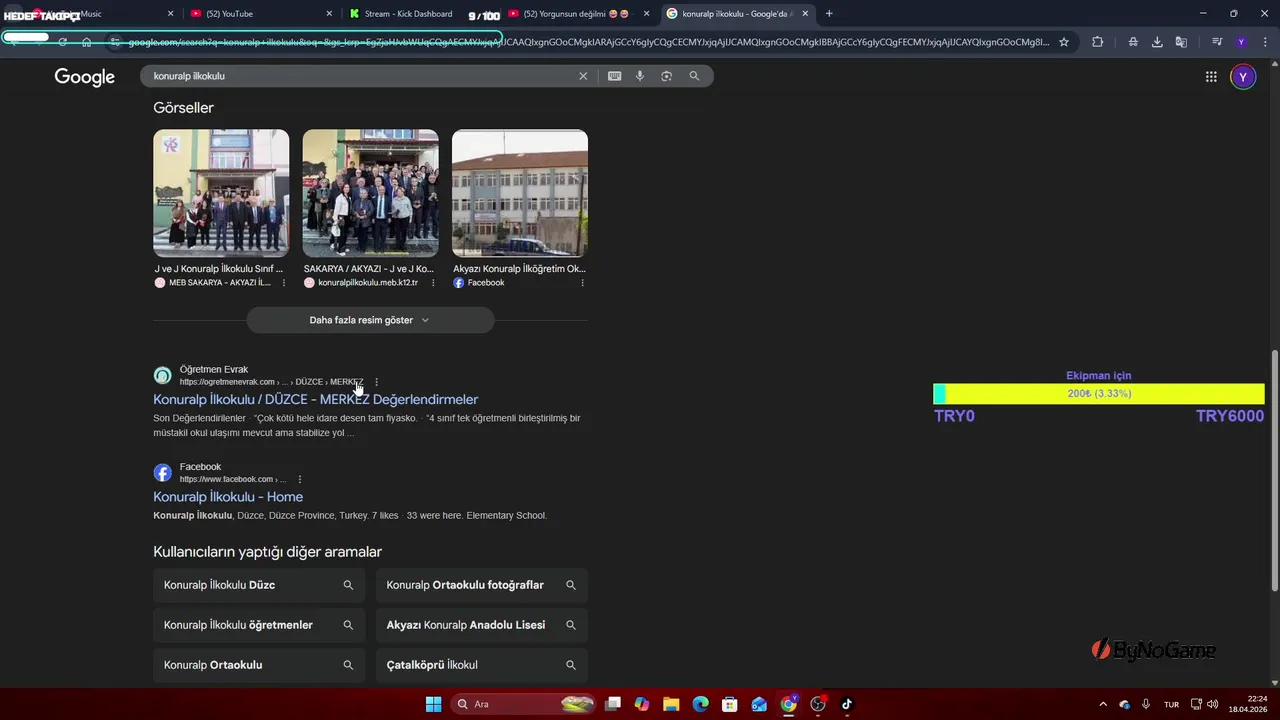Screen dimensions: 1280x720
Task: Open options for Facebook Home result
Action: click(299, 479)
